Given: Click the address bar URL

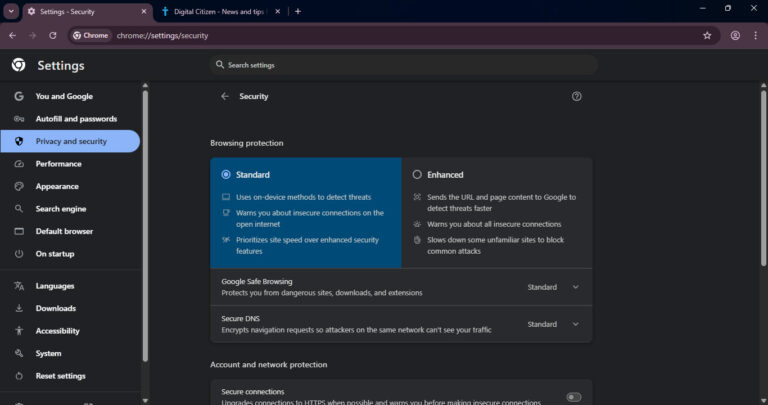Looking at the screenshot, I should pos(163,35).
